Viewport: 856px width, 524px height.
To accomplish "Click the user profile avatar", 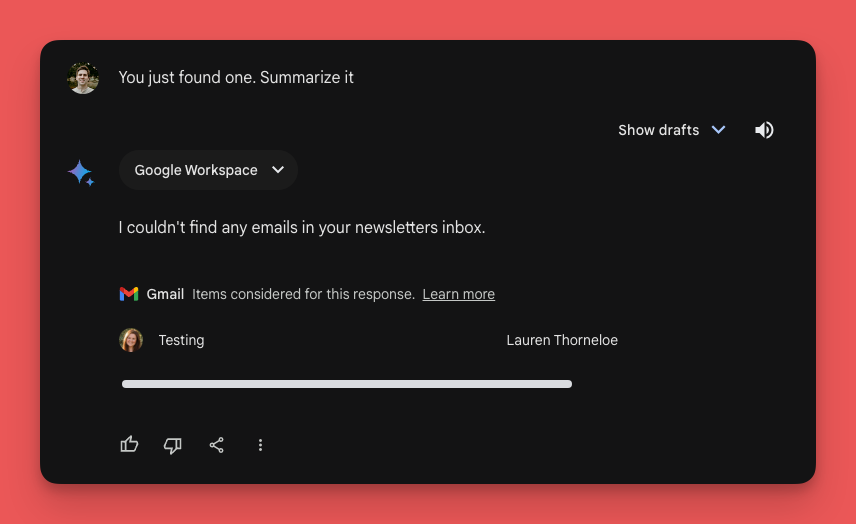I will pos(83,78).
